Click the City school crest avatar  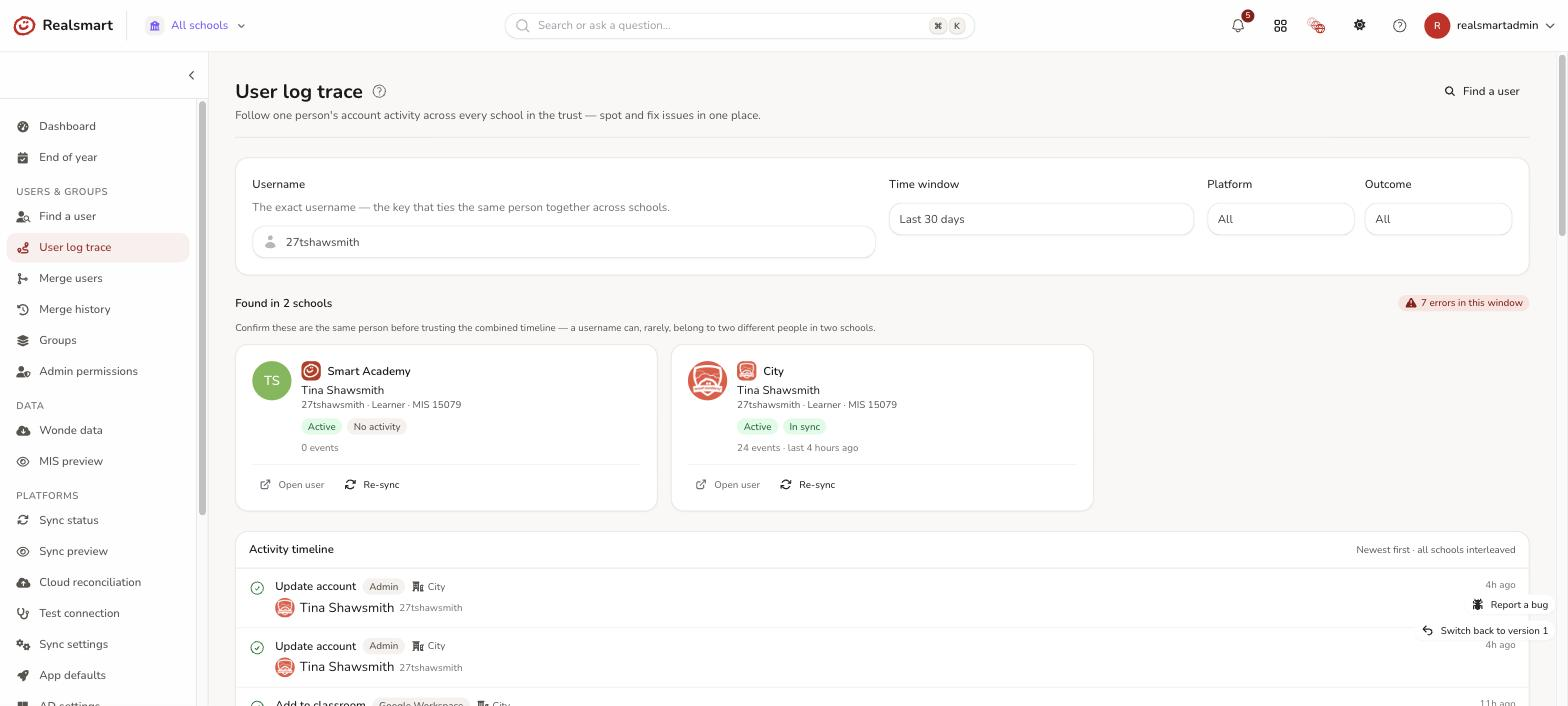707,380
